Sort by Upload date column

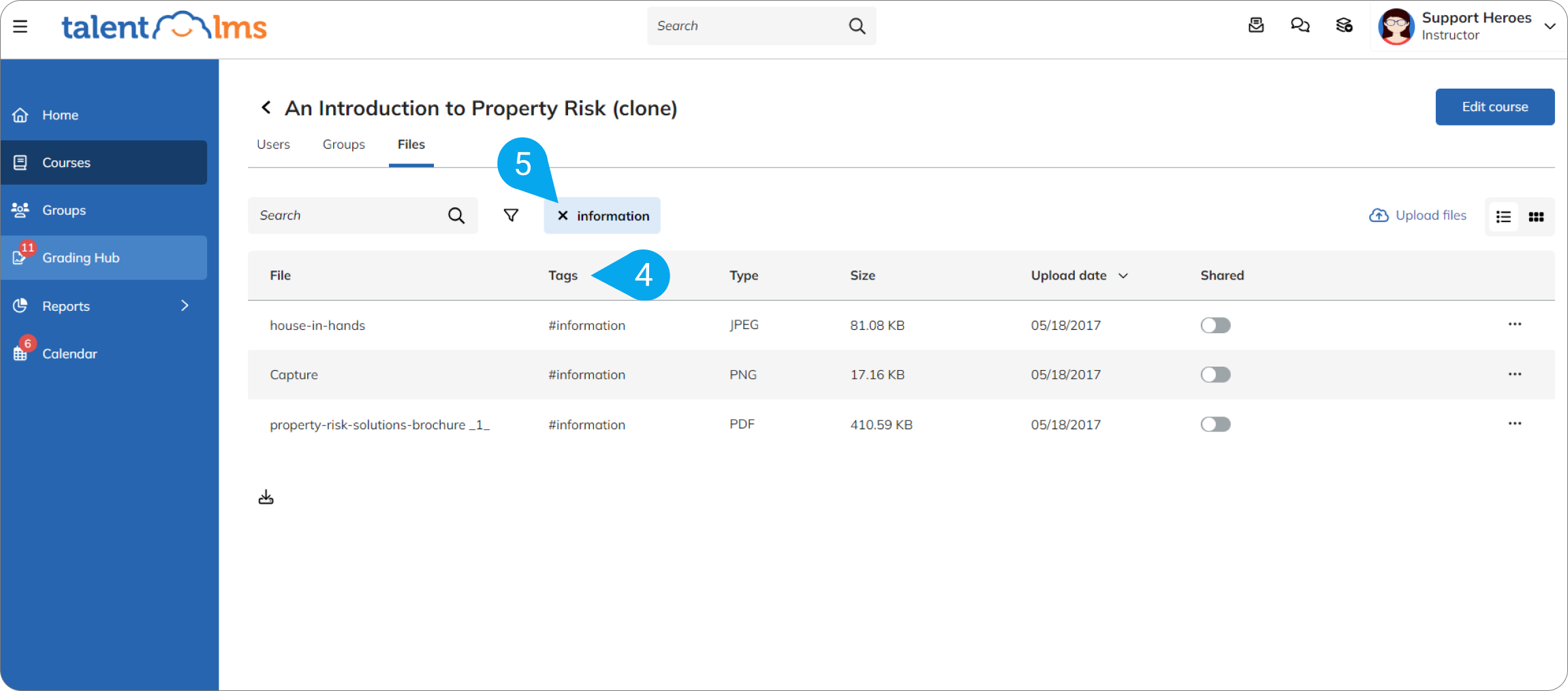point(1079,275)
